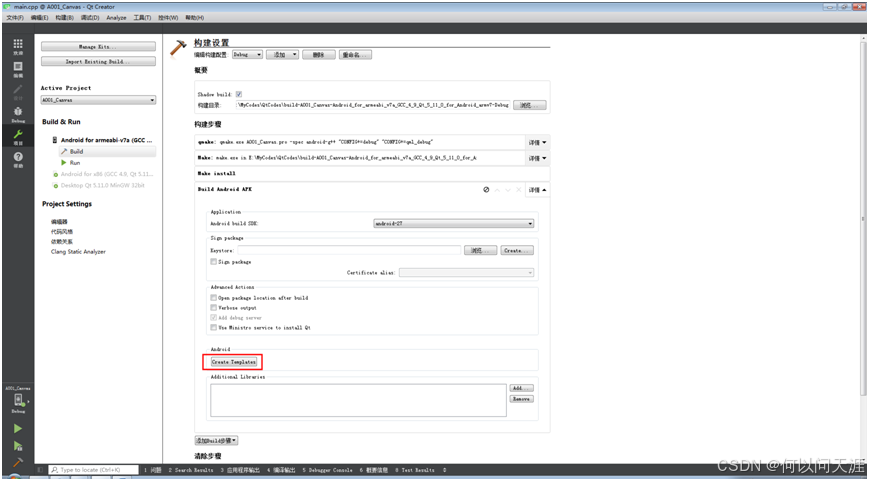Disable the Build Android APK step icon
The image size is (869, 481).
pos(486,190)
